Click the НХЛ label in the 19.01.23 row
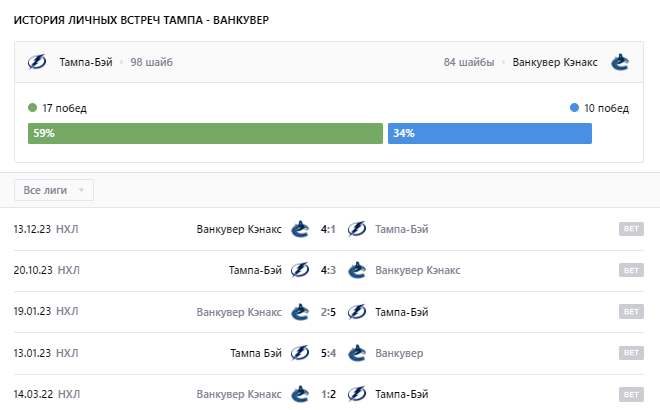Image resolution: width=660 pixels, height=410 pixels. (x=67, y=311)
